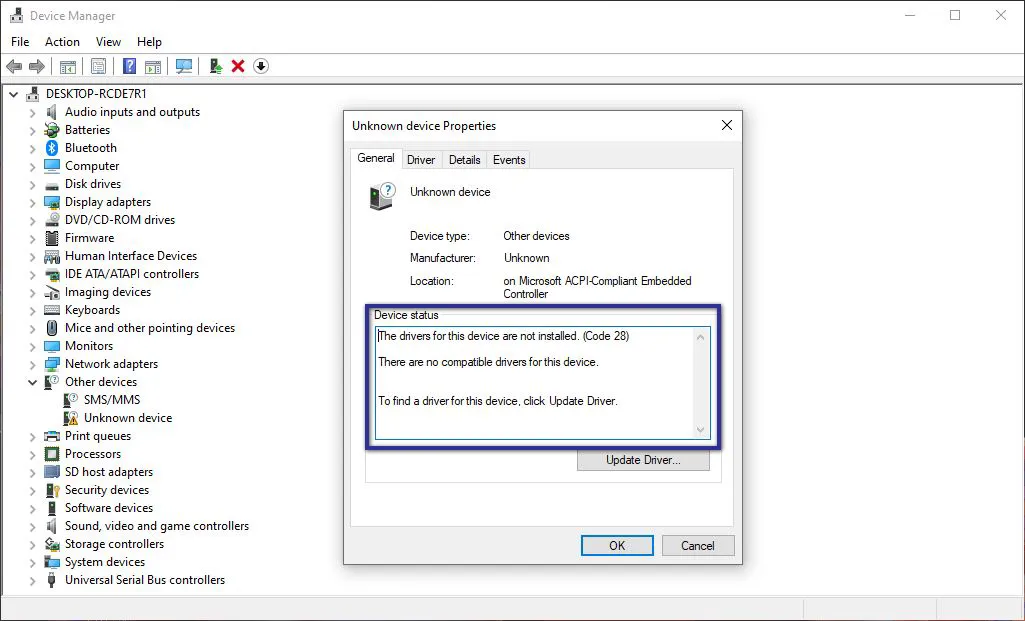Click Scan for hardware changes icon
Viewport: 1025px width, 621px height.
coord(184,66)
